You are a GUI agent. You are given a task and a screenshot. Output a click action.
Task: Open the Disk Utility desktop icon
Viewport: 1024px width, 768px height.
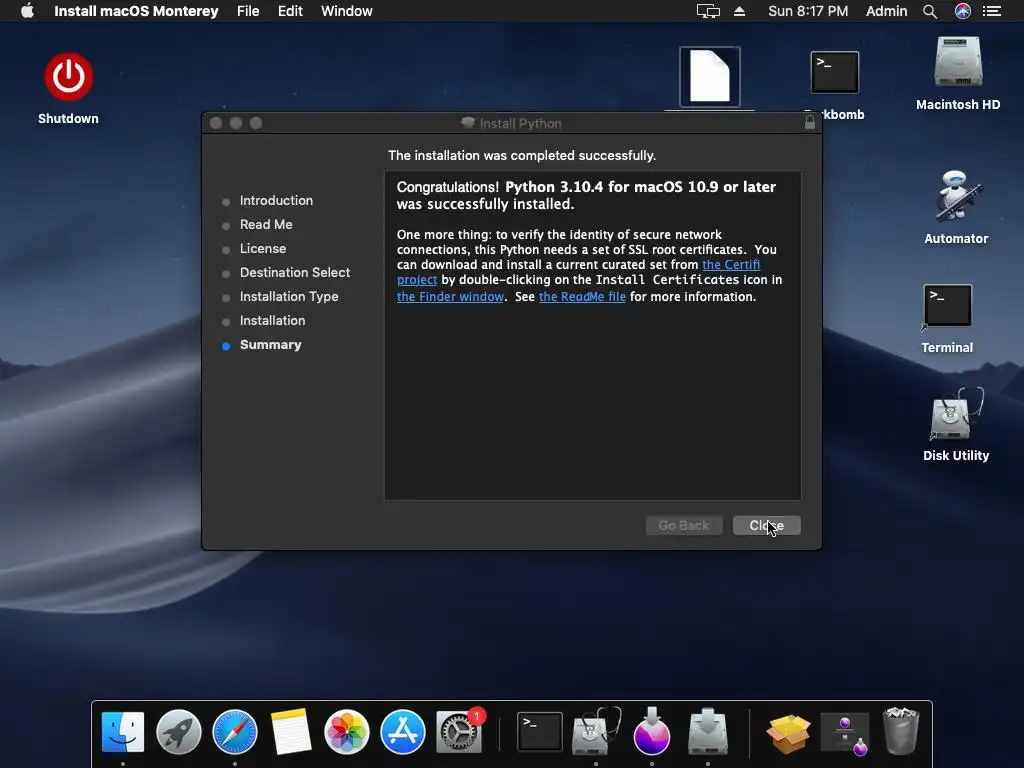click(x=955, y=414)
